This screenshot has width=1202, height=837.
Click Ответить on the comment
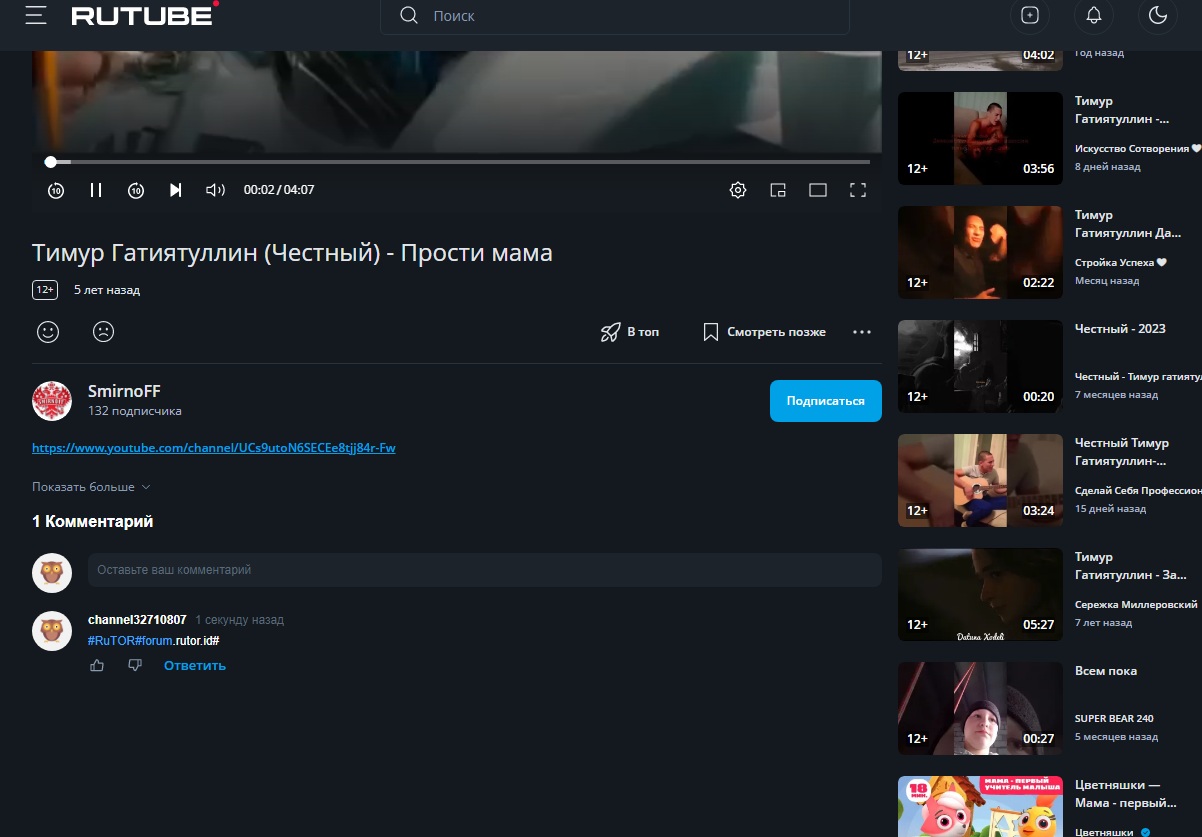click(195, 665)
